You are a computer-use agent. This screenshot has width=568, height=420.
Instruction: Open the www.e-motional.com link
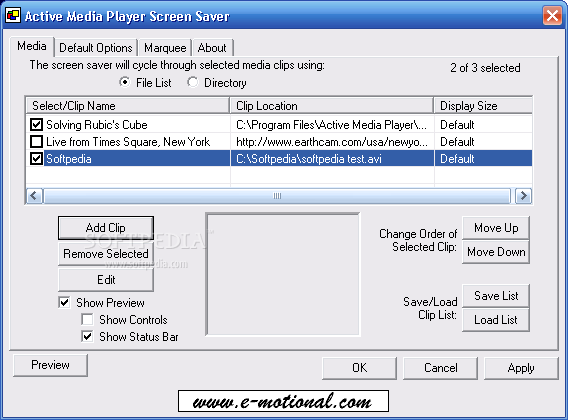click(283, 401)
